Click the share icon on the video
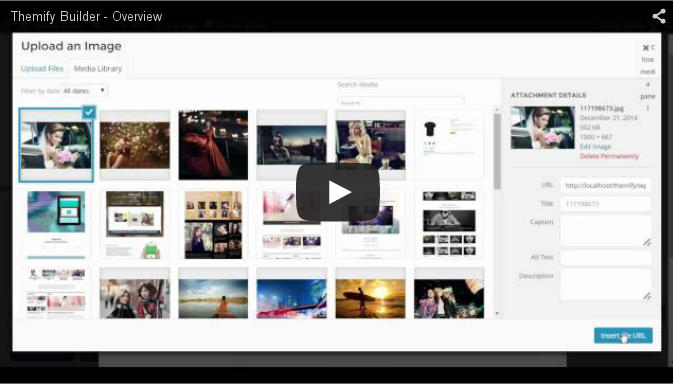The height and width of the screenshot is (384, 673). click(x=659, y=16)
